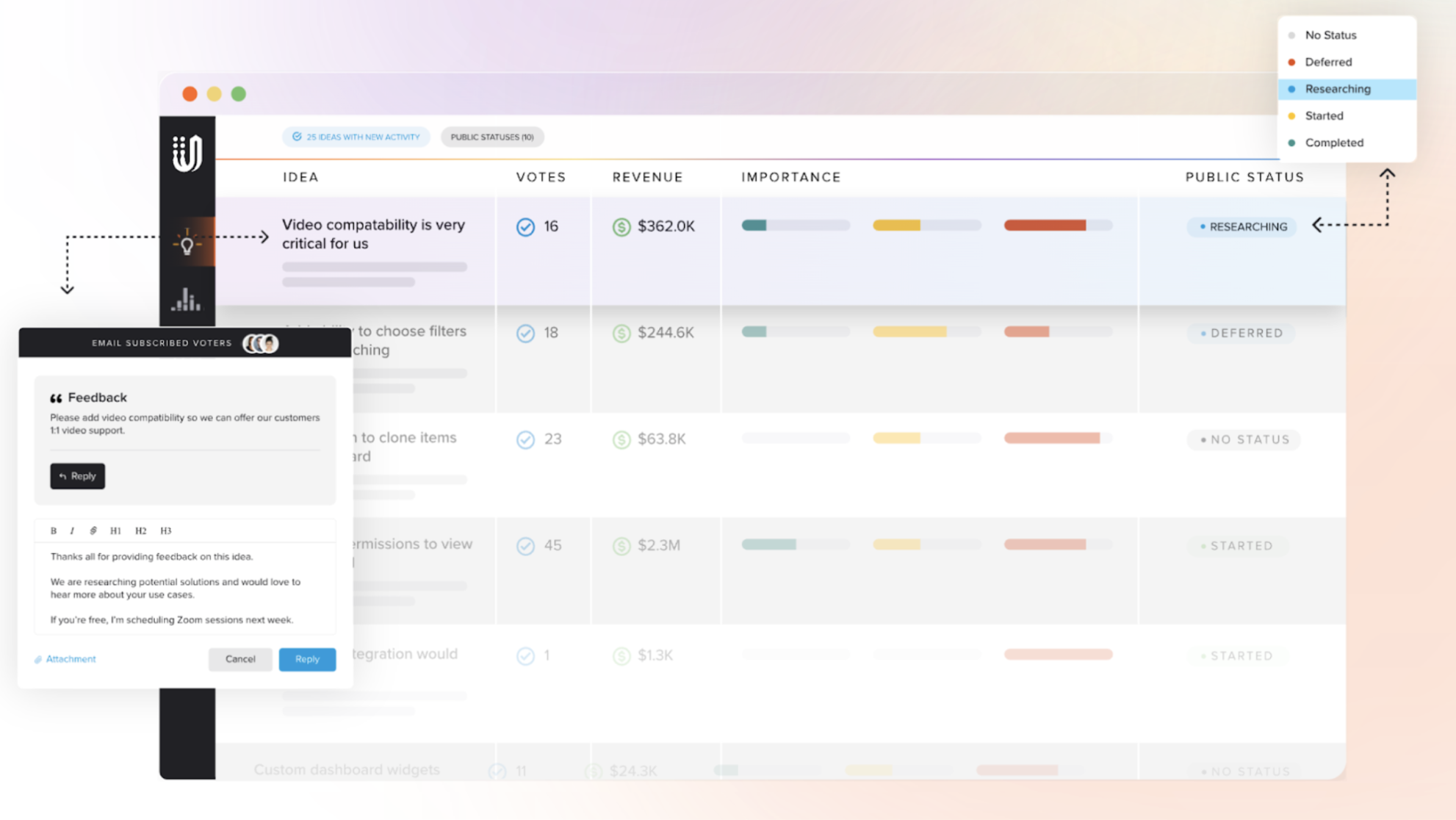1456x820 pixels.
Task: Click the 25 ideas with new activity filter
Action: click(x=356, y=137)
